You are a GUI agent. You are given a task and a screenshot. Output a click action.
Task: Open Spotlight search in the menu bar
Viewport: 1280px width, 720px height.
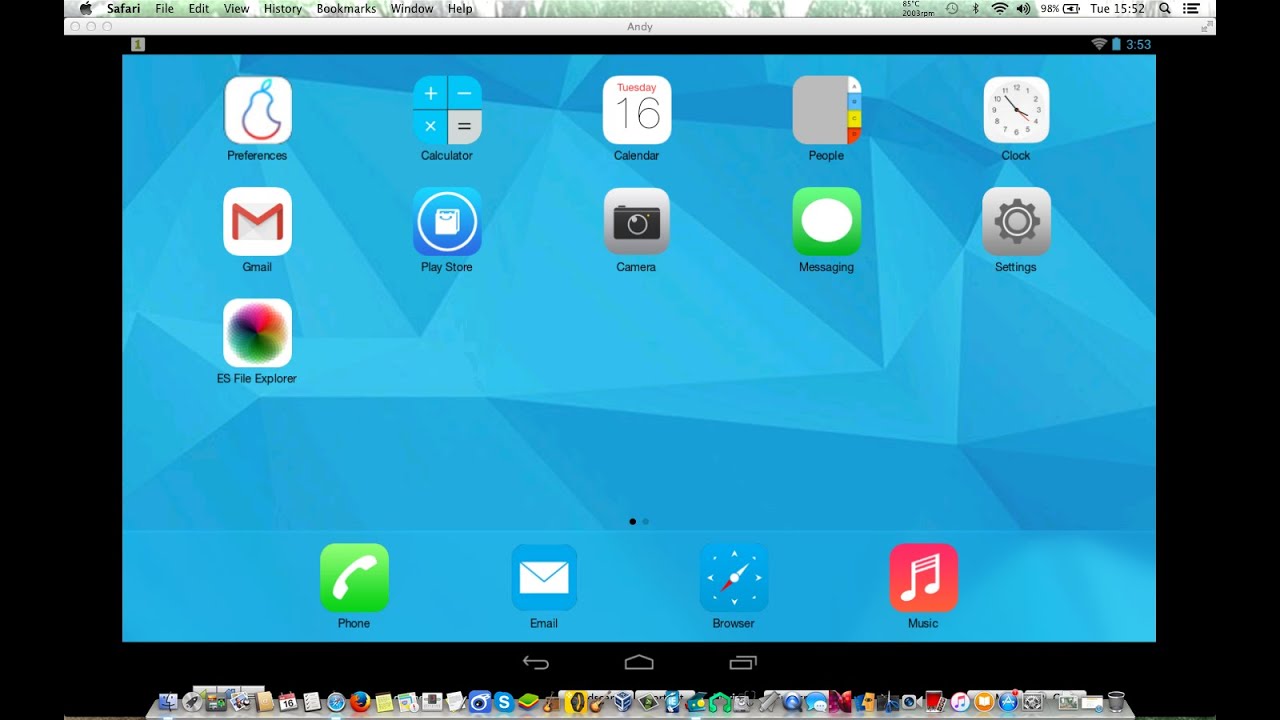click(1164, 9)
